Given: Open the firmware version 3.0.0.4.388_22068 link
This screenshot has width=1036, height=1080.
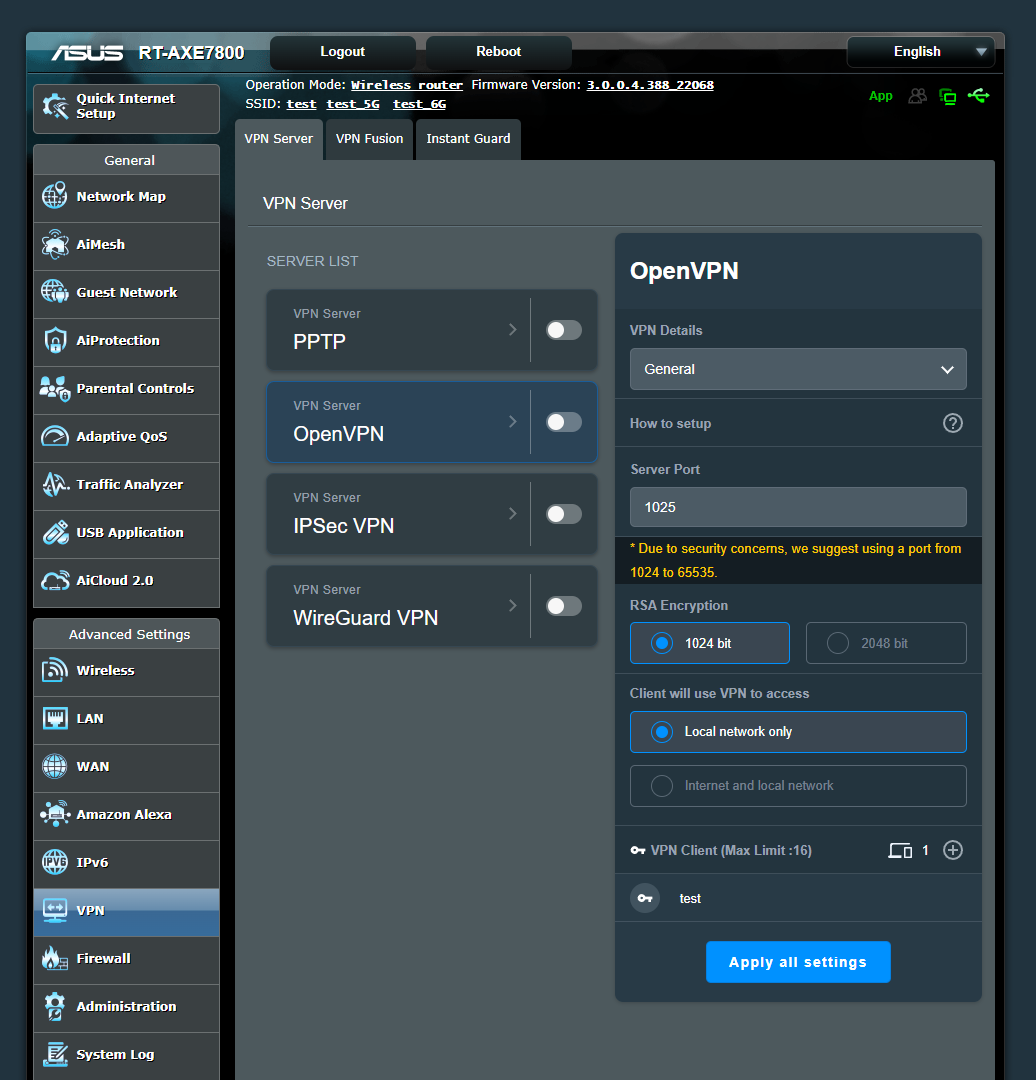Looking at the screenshot, I should 650,85.
